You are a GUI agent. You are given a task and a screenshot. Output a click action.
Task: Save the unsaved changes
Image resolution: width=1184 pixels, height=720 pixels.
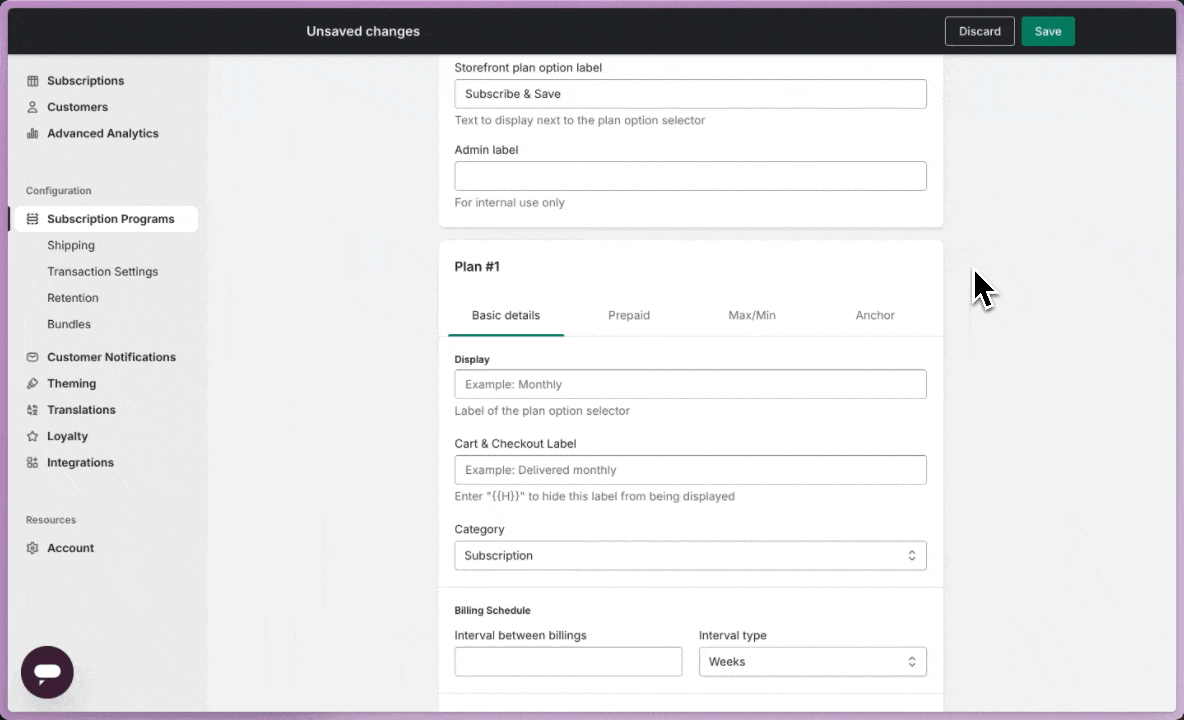[x=1047, y=31]
